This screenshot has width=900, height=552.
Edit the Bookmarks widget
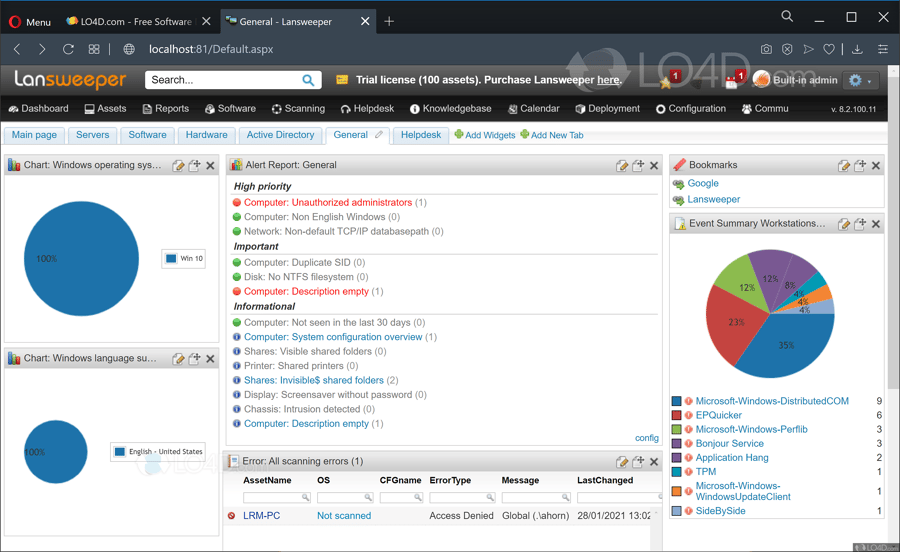coord(844,165)
